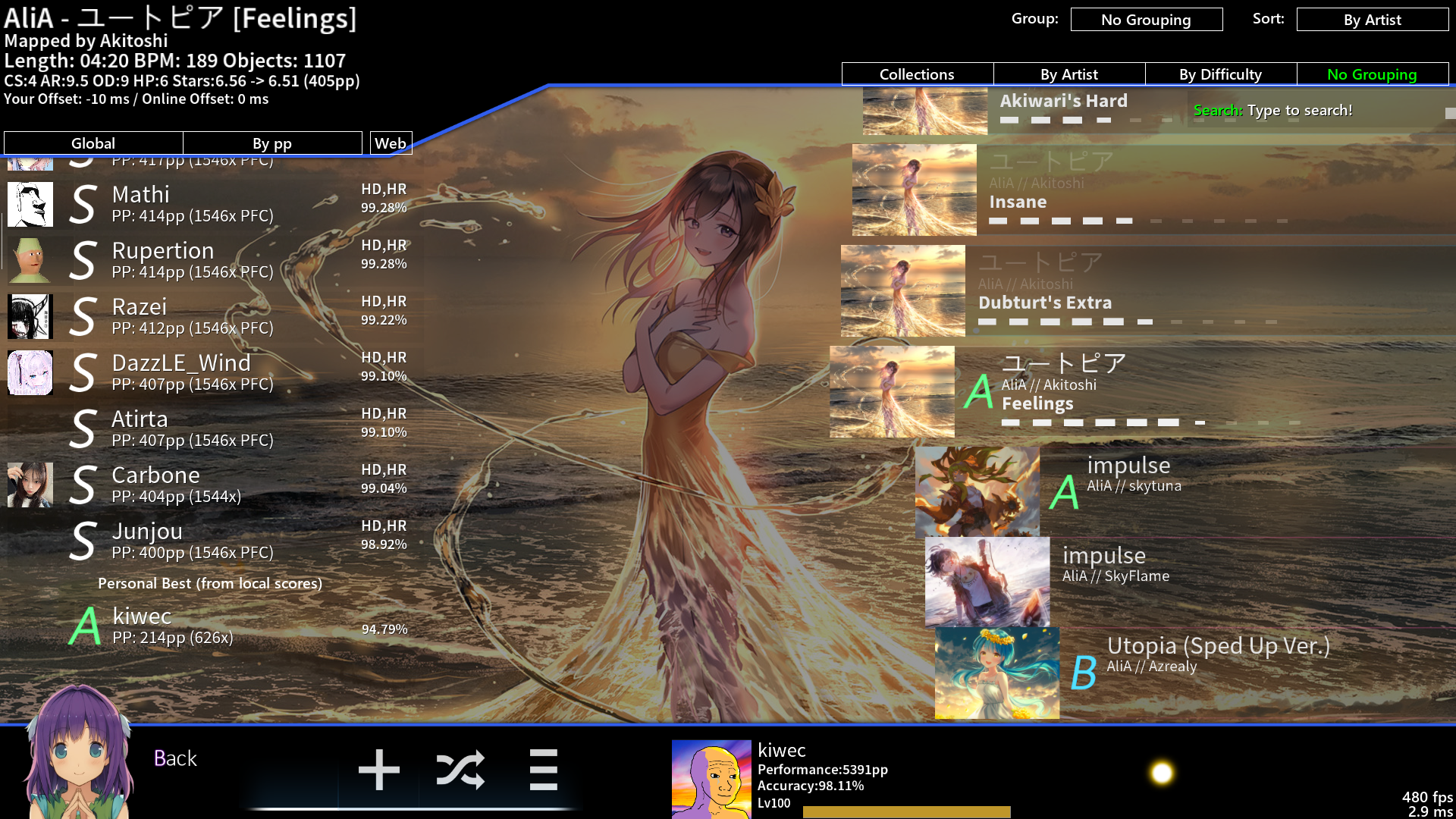Click the Web button above the leaderboard
This screenshot has width=1456, height=819.
pyautogui.click(x=391, y=143)
